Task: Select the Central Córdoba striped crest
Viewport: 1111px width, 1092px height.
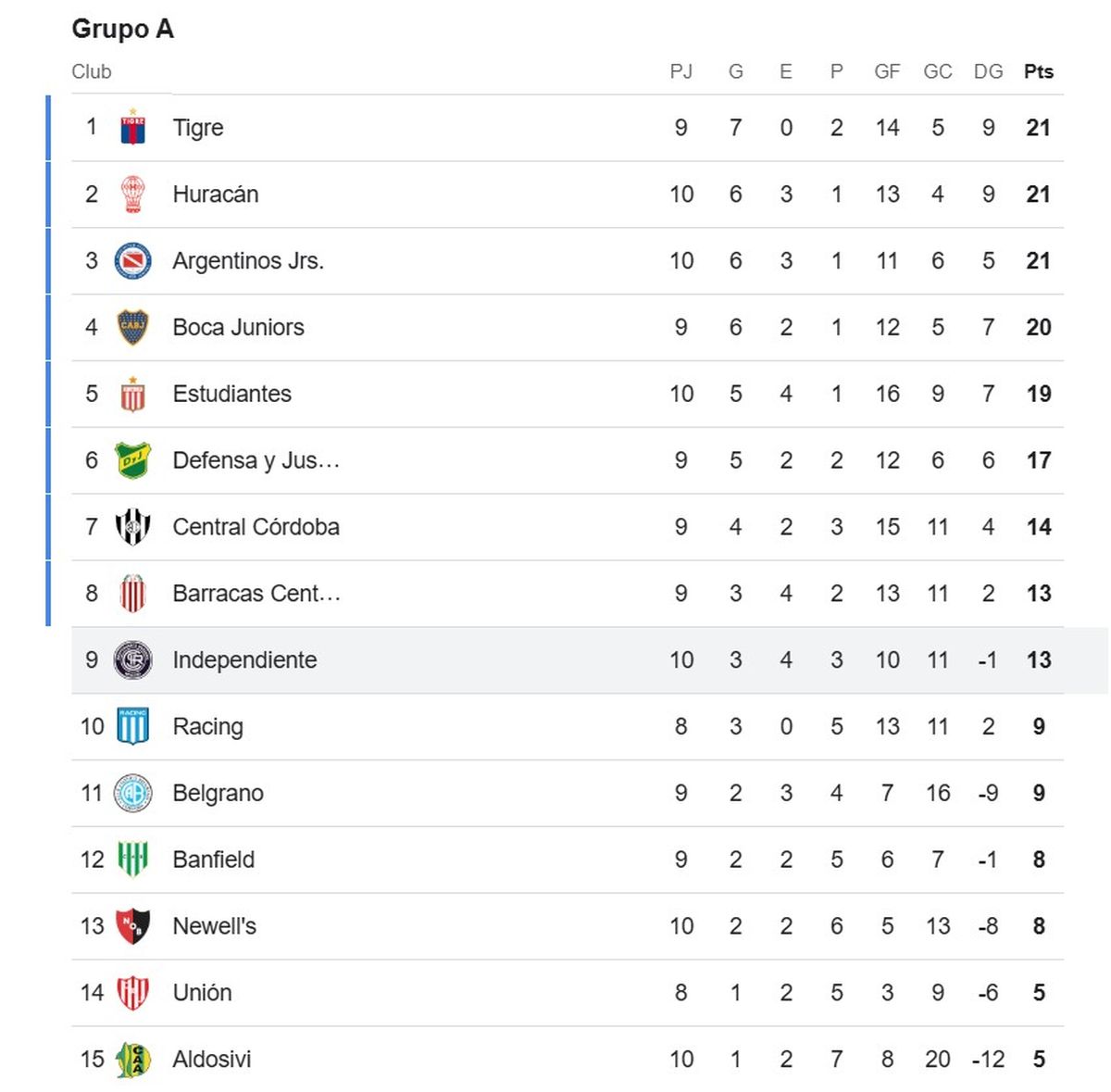Action: [x=132, y=527]
